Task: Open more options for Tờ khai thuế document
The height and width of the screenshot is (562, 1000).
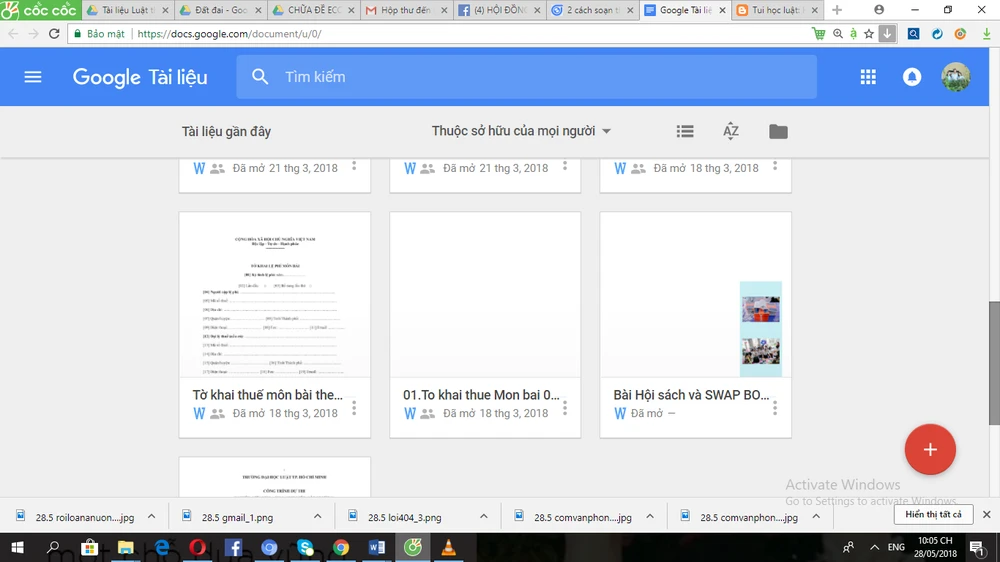Action: (354, 409)
